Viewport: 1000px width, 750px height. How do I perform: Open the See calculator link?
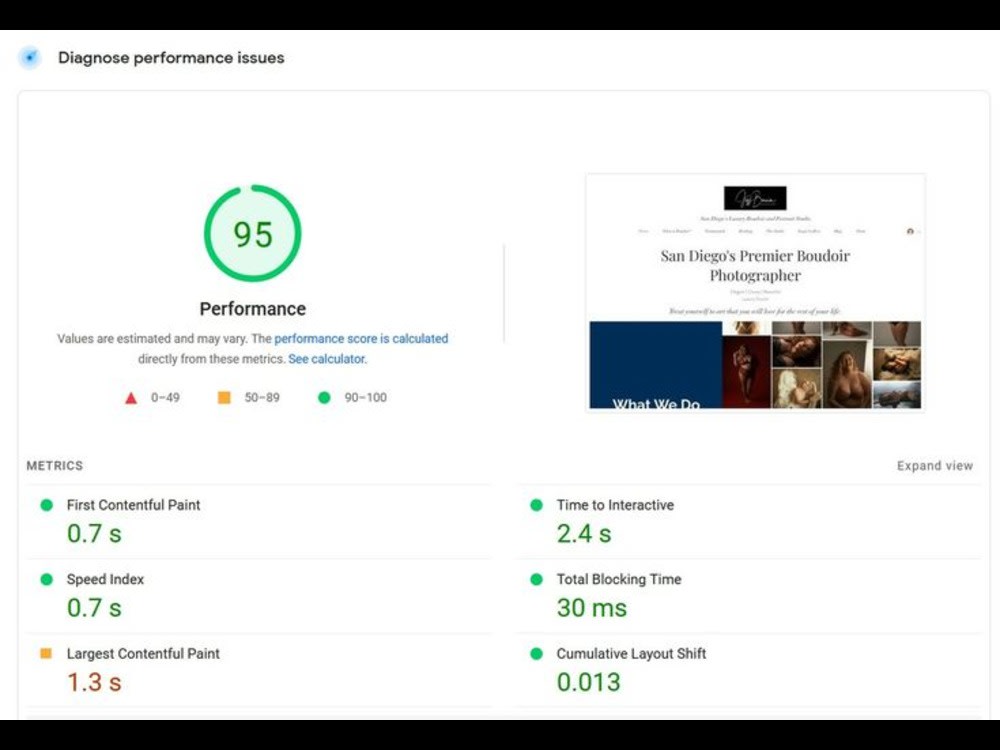point(327,359)
